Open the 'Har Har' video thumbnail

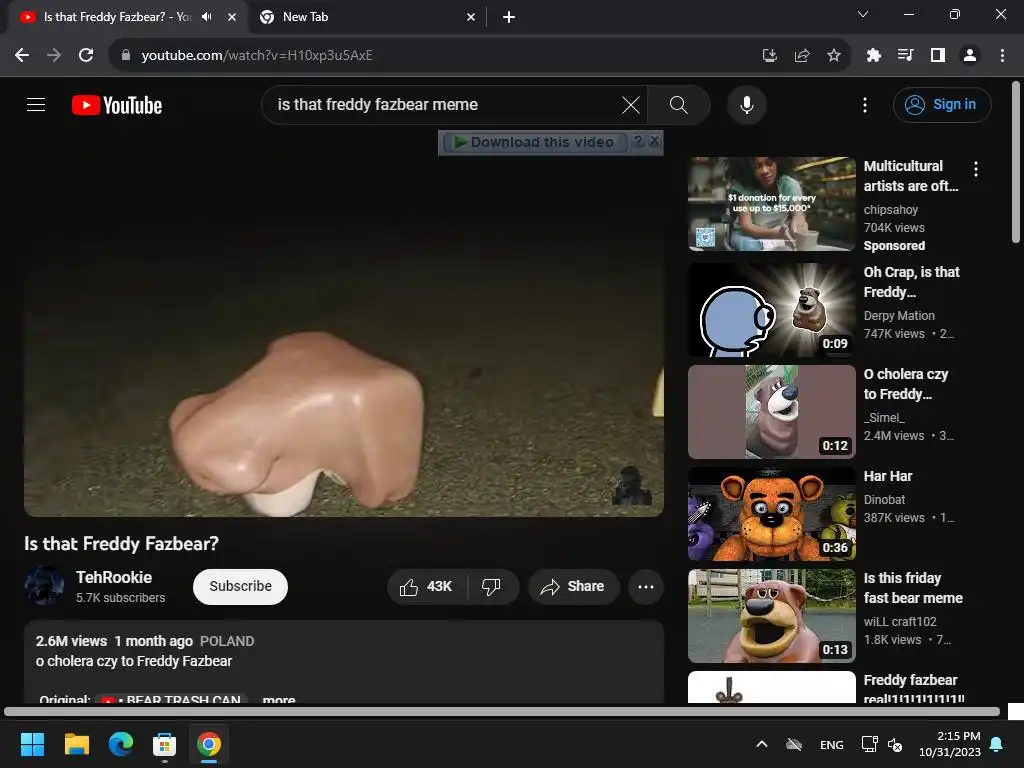[771, 514]
